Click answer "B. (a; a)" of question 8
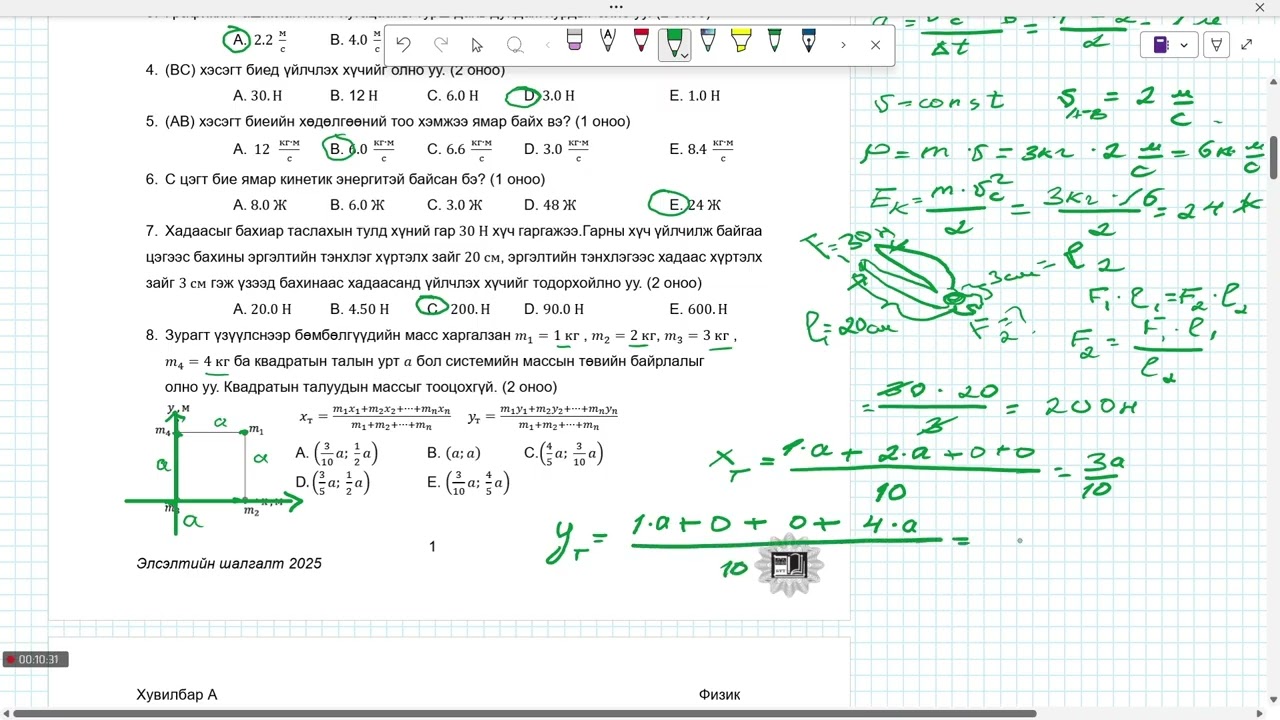 (454, 453)
